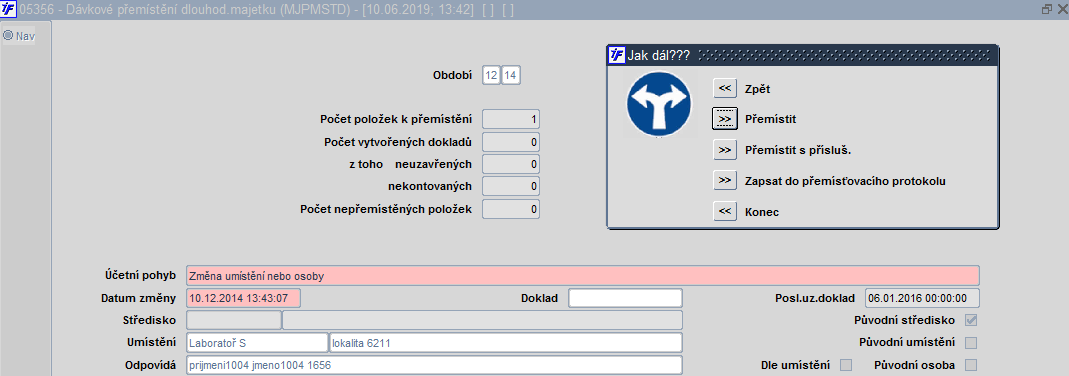Click the Období year field showing 14
This screenshot has height=376, width=1069.
[511, 75]
